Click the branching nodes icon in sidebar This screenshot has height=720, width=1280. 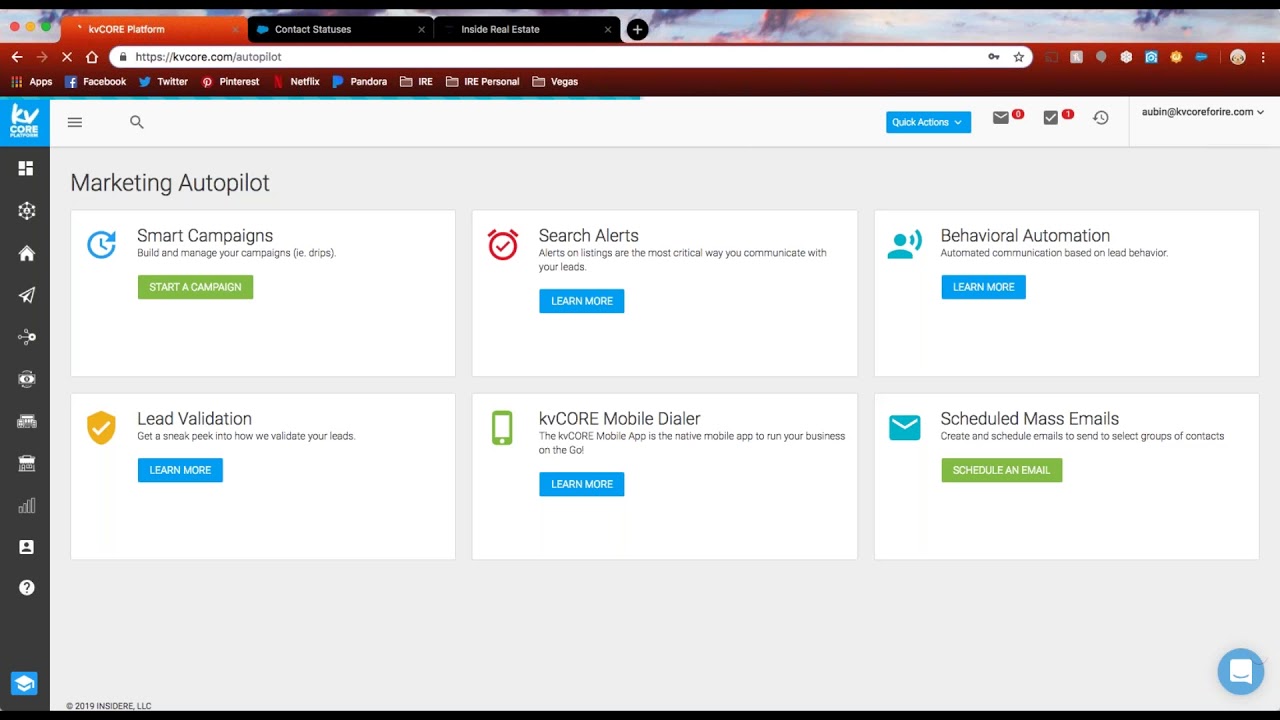pos(27,337)
